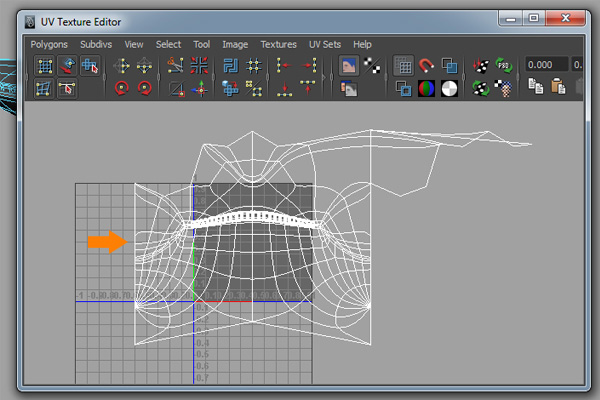This screenshot has height=400, width=600.
Task: Open the Polygons menu
Action: [50, 44]
